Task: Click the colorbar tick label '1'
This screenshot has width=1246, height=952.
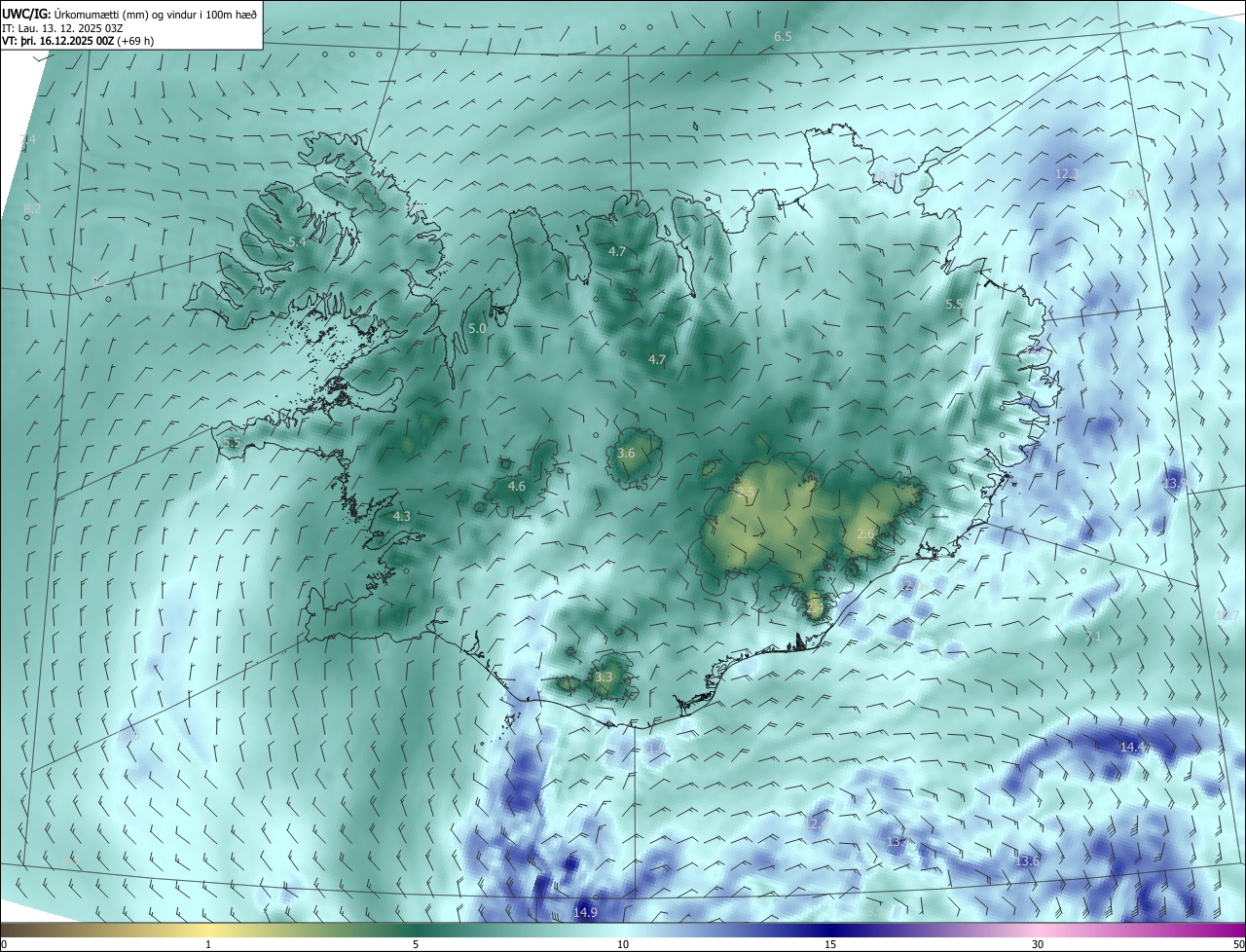Action: [x=209, y=944]
